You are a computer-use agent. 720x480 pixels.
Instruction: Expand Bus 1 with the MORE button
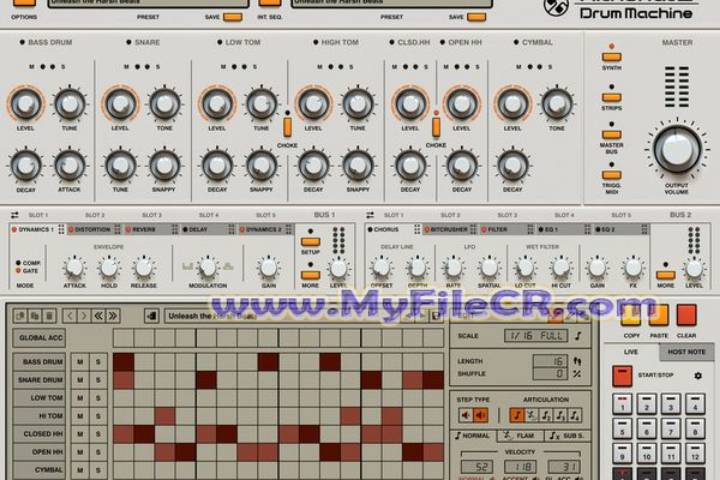tap(310, 275)
